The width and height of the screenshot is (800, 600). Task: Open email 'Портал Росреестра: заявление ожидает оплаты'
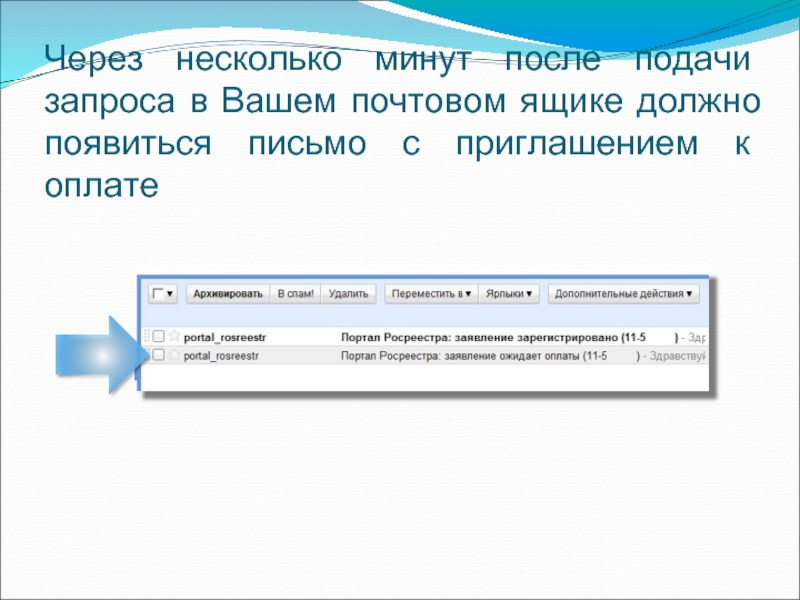pyautogui.click(x=461, y=356)
